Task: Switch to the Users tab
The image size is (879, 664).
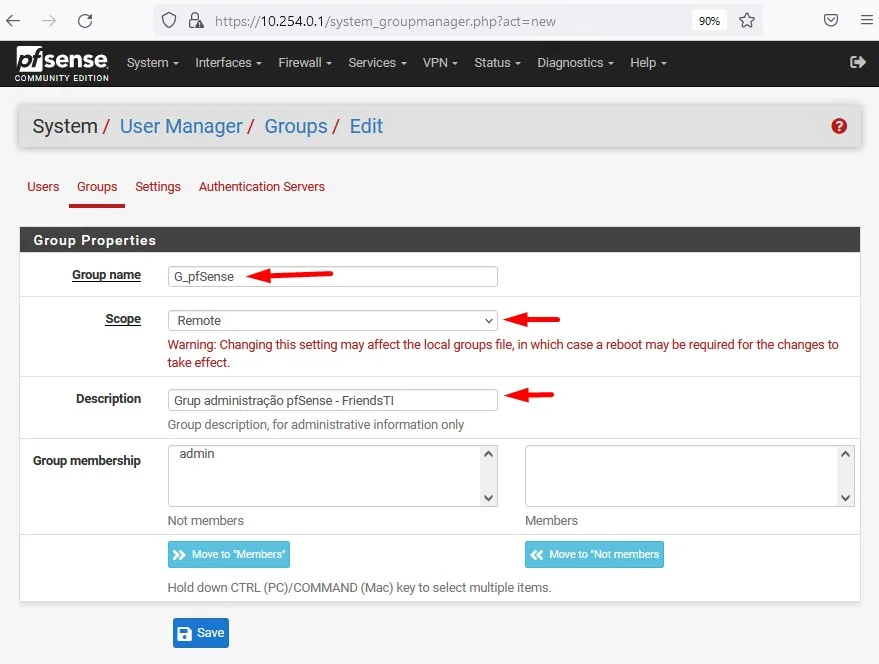Action: [x=43, y=187]
